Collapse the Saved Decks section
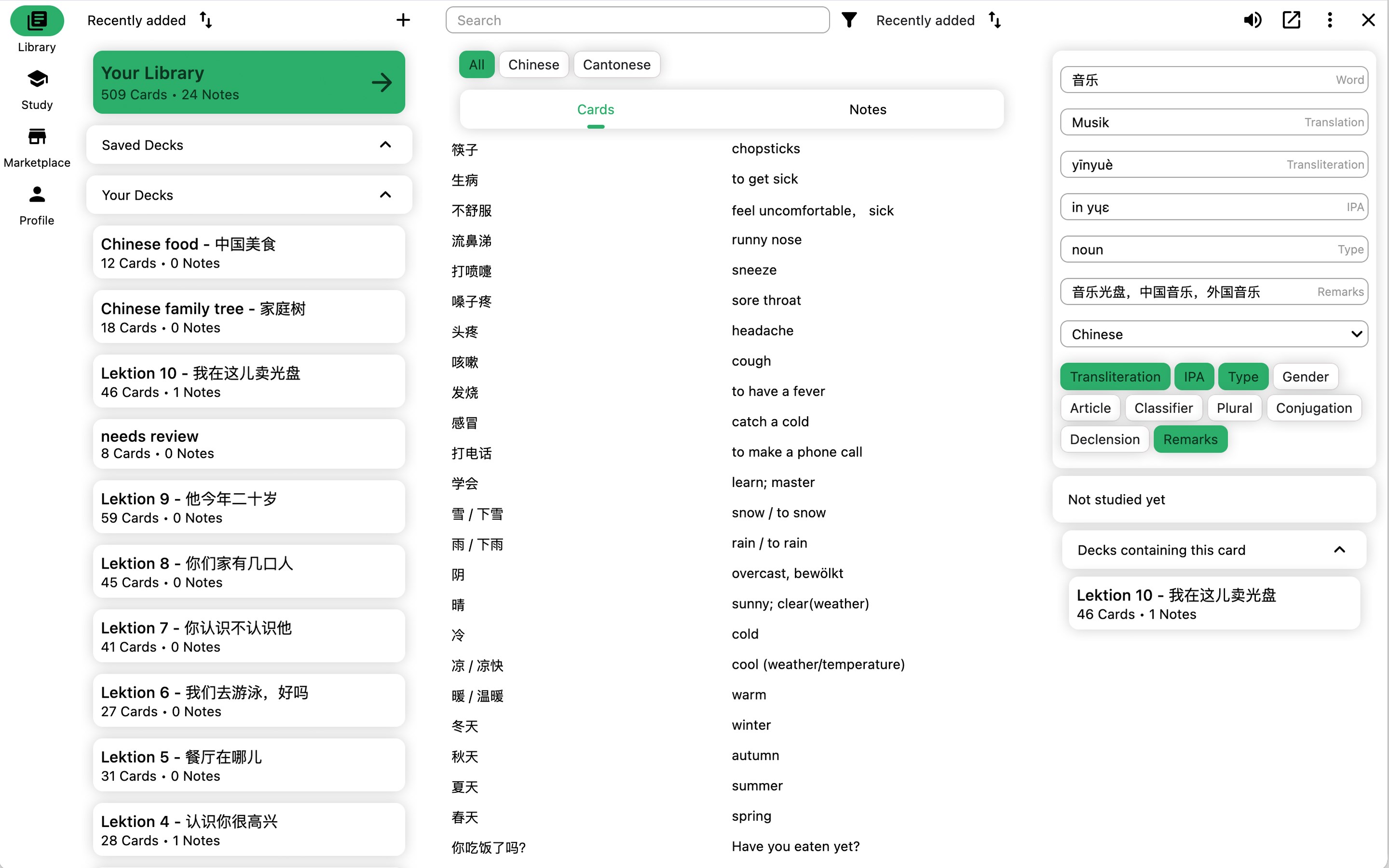 (249, 145)
